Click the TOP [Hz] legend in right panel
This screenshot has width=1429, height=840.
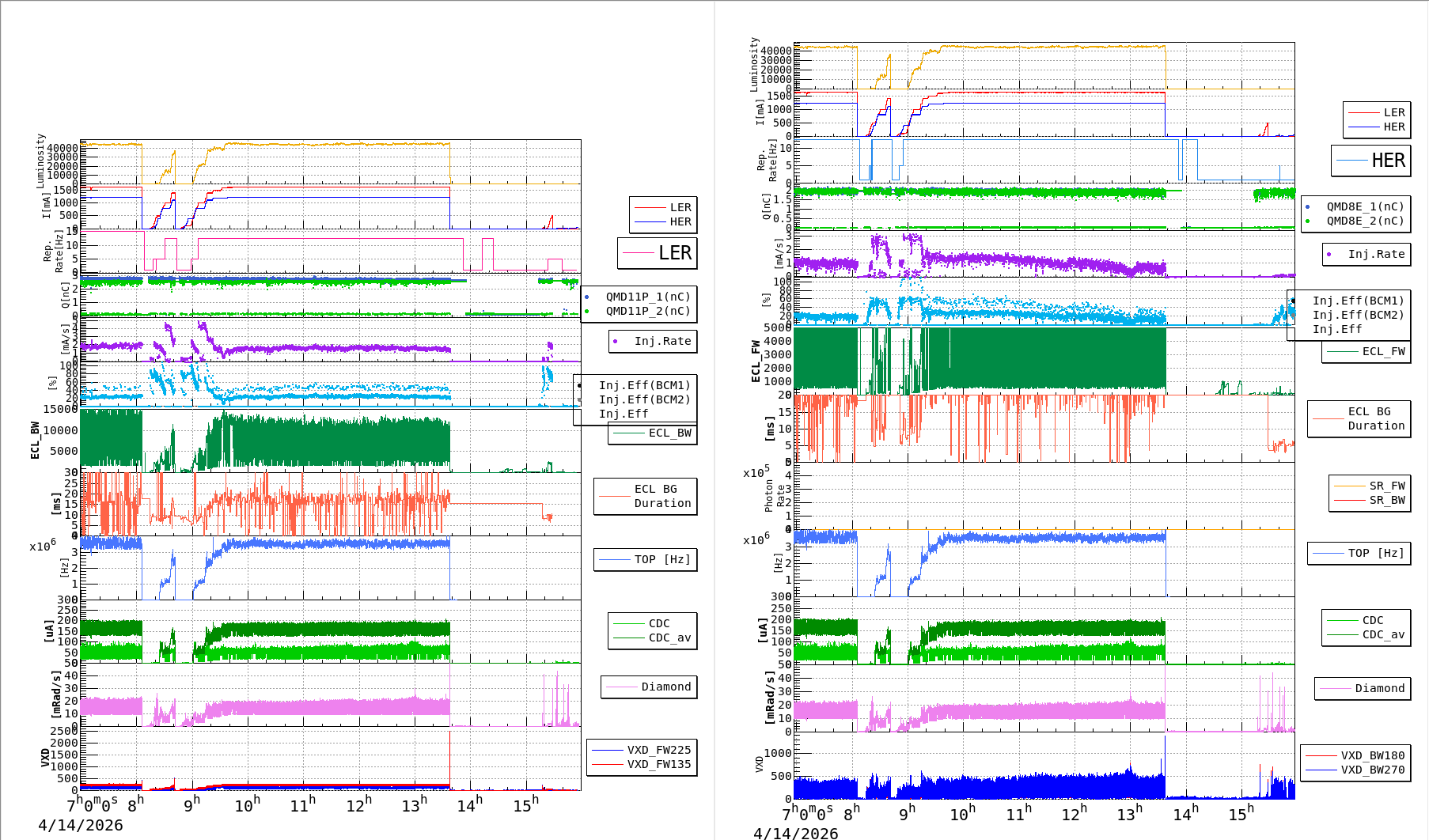click(1359, 553)
